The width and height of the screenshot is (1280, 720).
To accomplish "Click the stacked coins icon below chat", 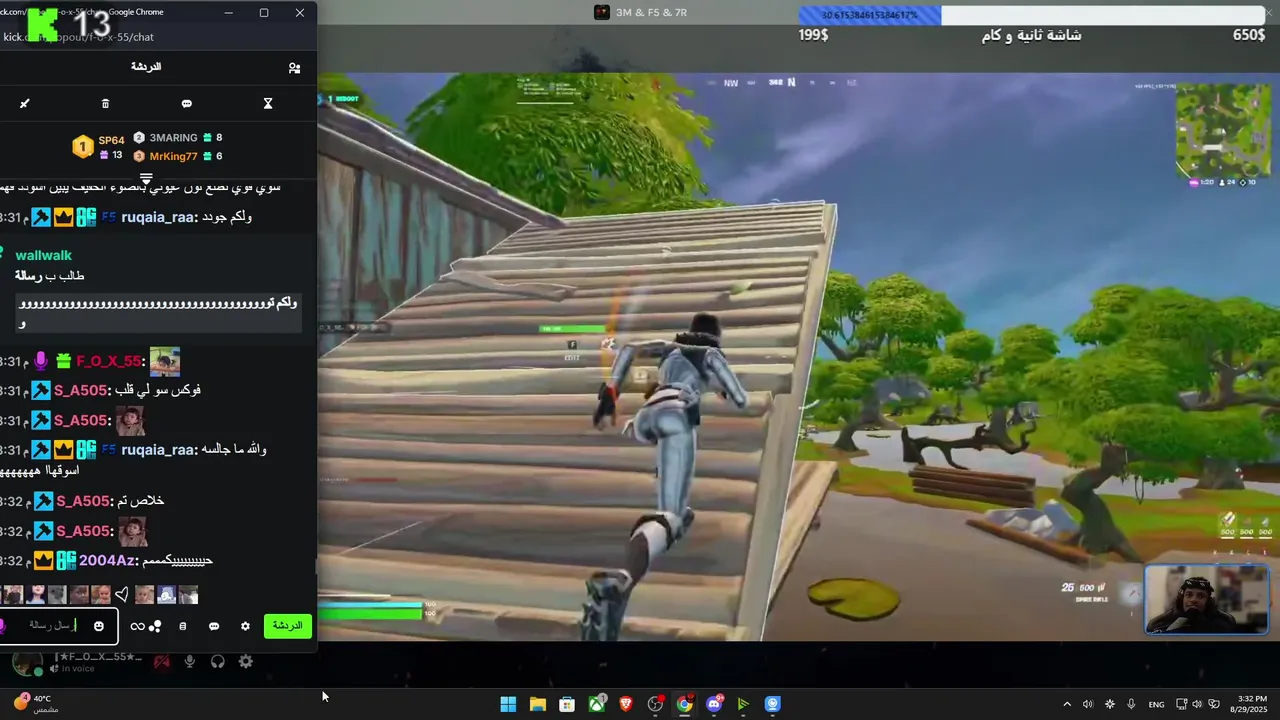I will tap(182, 627).
